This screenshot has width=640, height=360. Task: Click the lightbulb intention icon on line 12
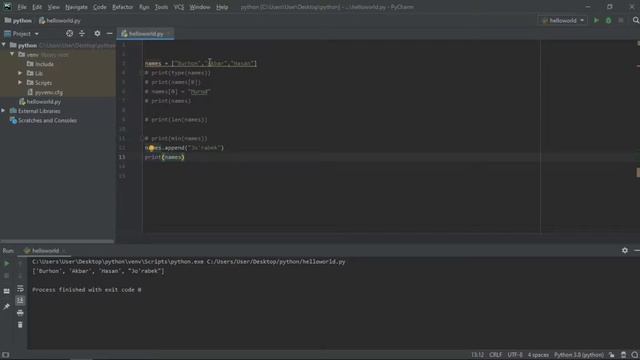[151, 148]
